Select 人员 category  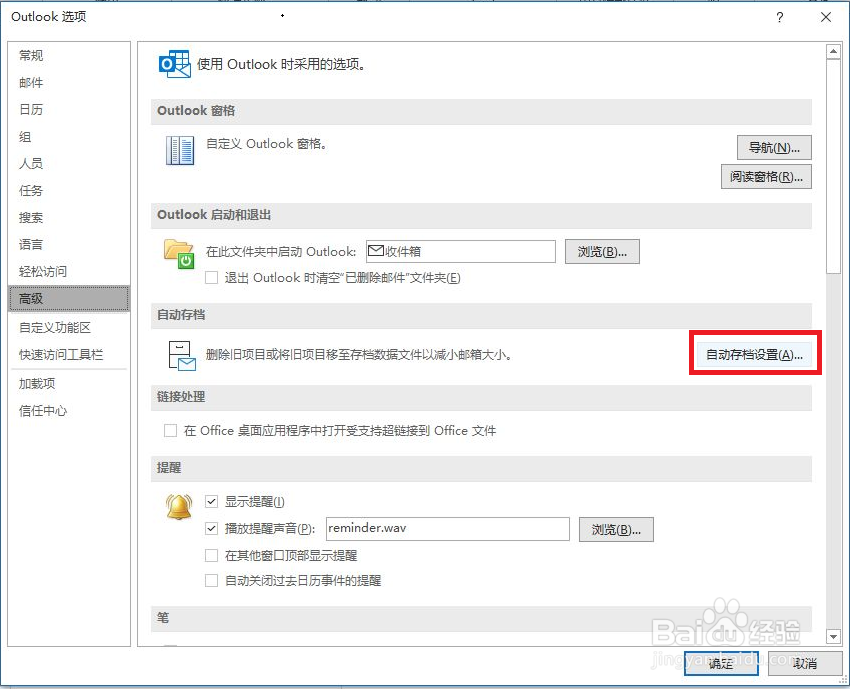[69, 163]
